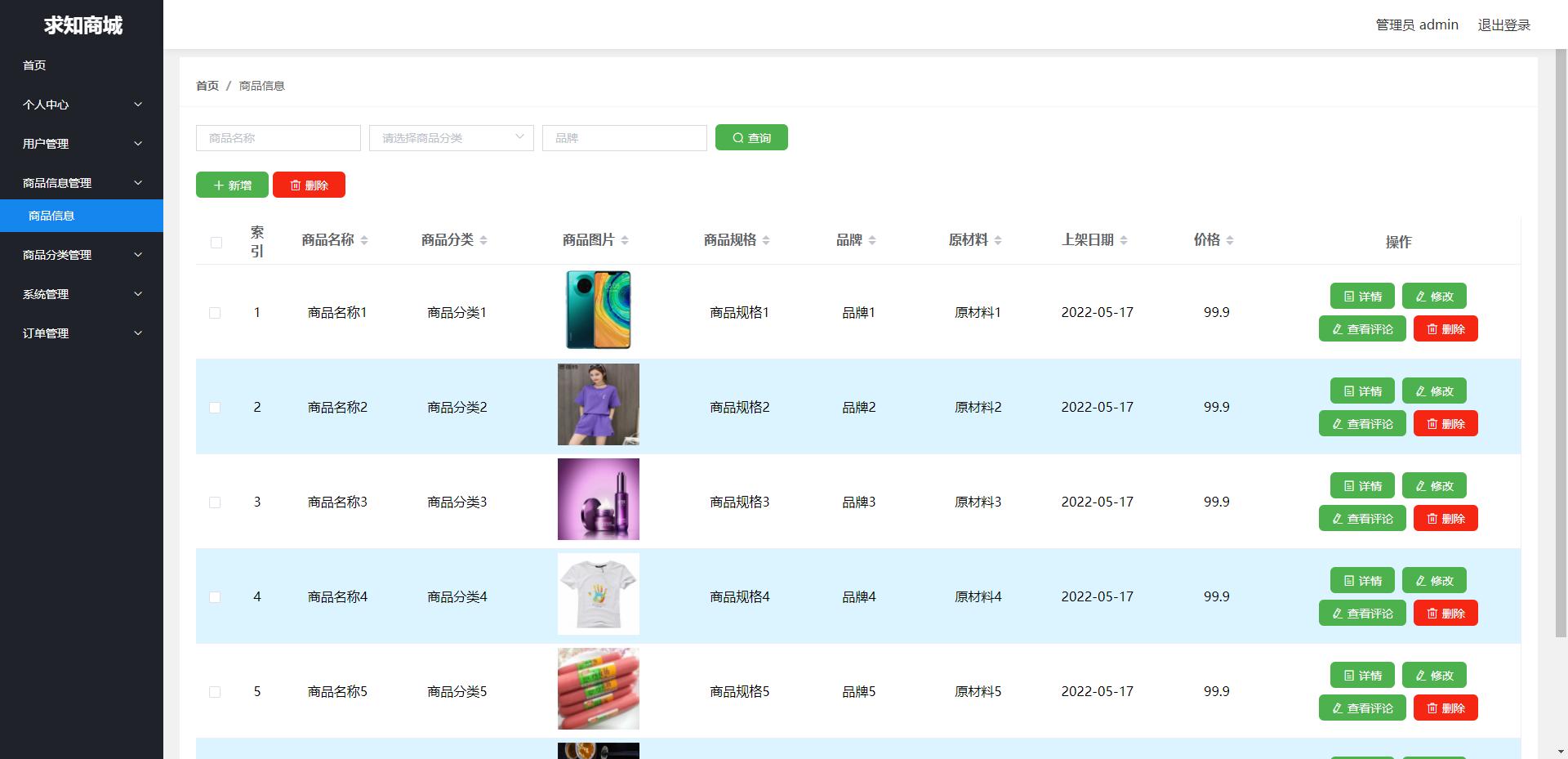Click the search icon on the 查询 button
The image size is (1568, 759).
pyautogui.click(x=737, y=137)
